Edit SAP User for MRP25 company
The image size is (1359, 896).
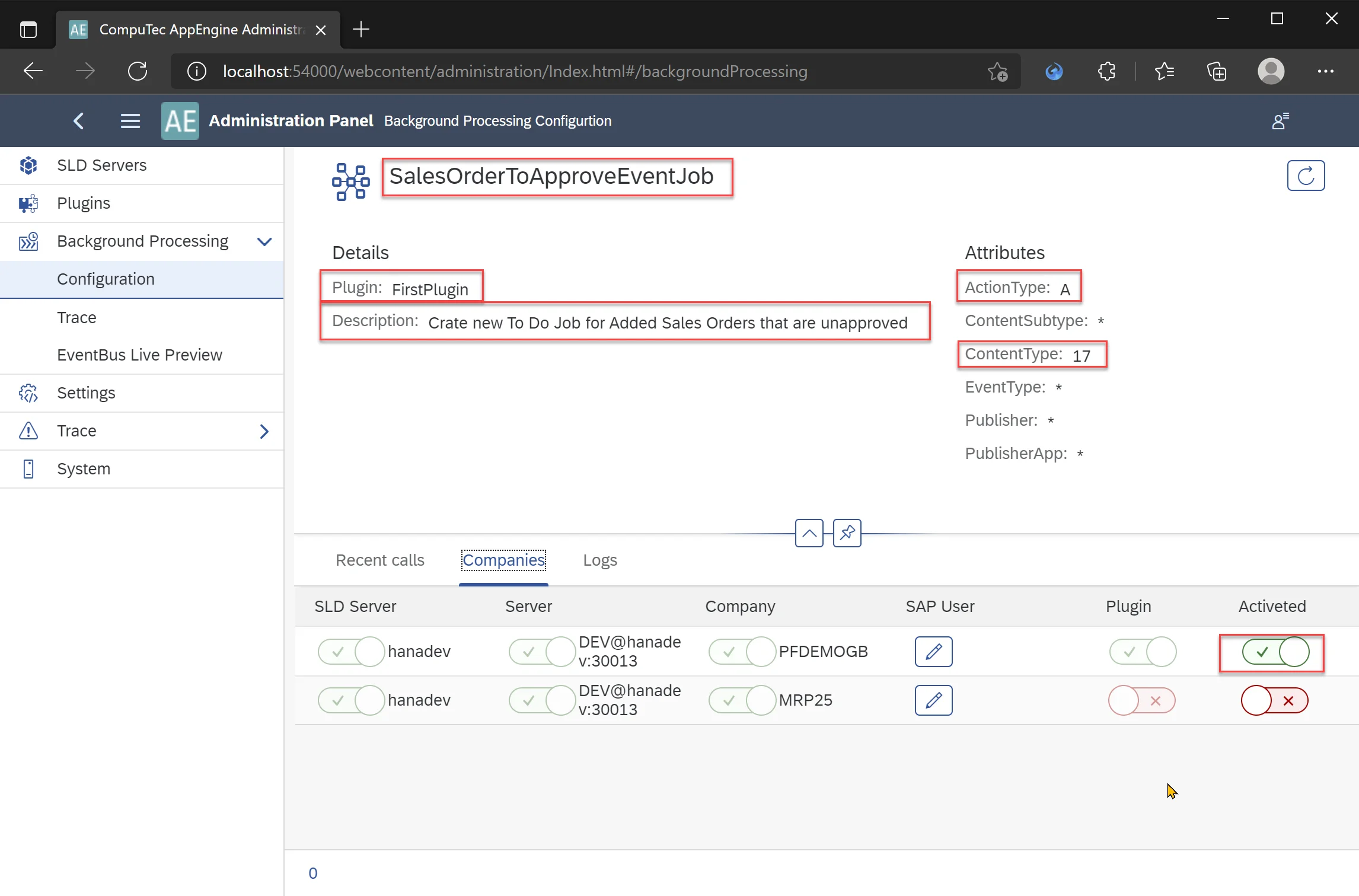coord(933,700)
